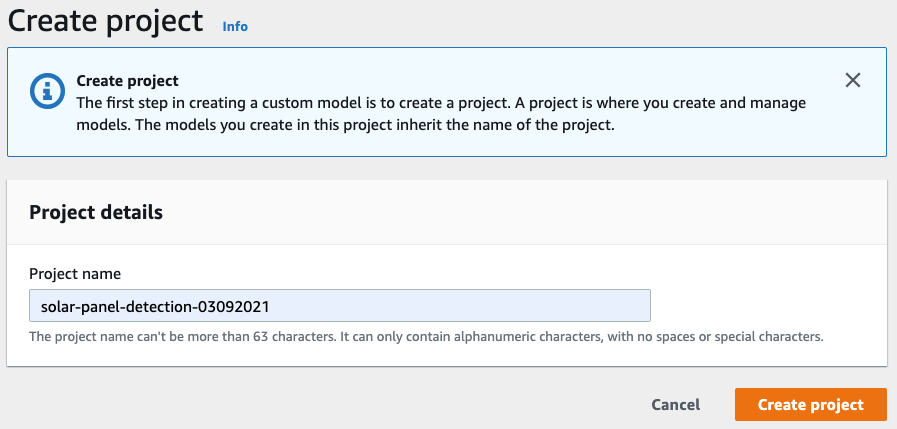This screenshot has width=897, height=429.
Task: Click the Create project page heading
Action: pyautogui.click(x=105, y=20)
